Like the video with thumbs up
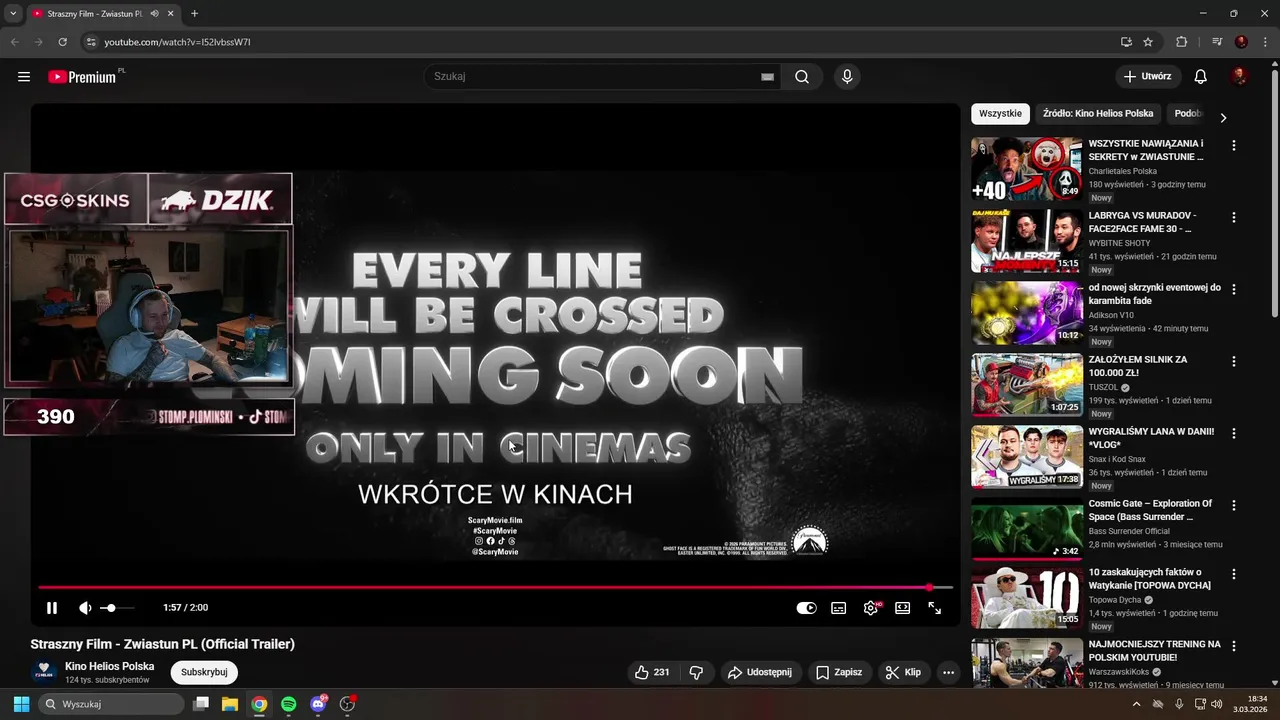The height and width of the screenshot is (720, 1280). coord(652,673)
